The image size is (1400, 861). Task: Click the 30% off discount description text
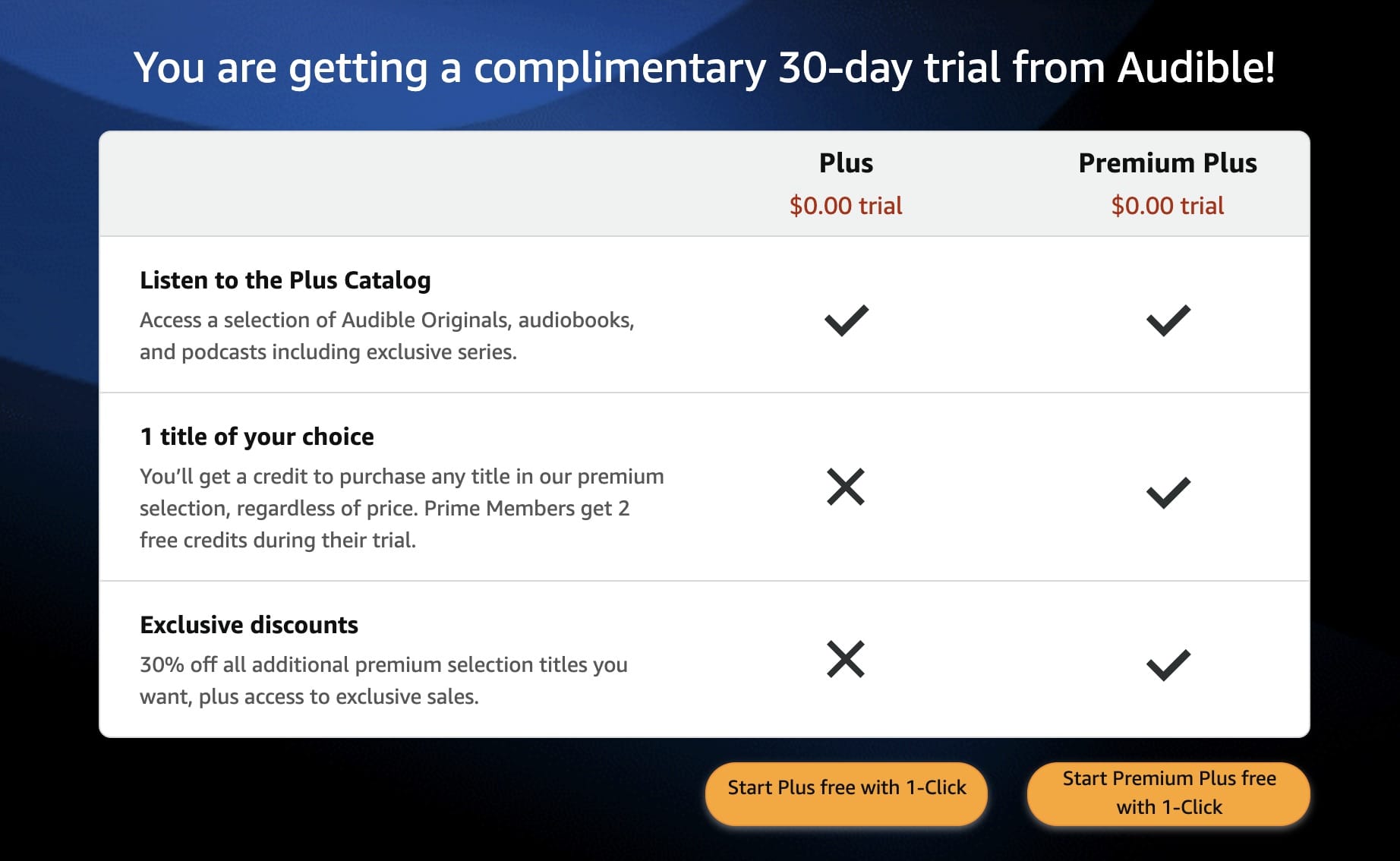click(383, 680)
